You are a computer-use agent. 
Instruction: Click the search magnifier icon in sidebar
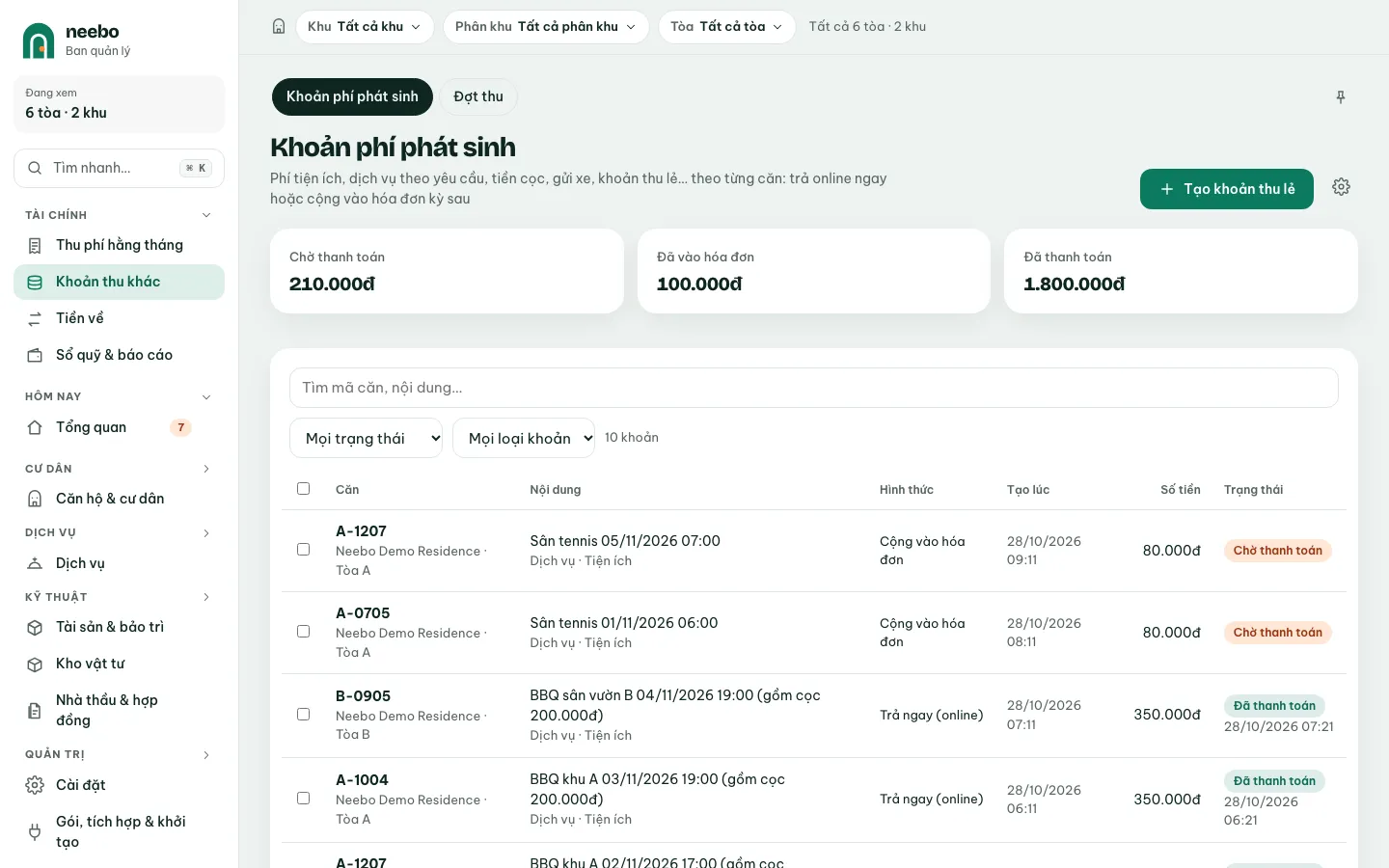[35, 168]
